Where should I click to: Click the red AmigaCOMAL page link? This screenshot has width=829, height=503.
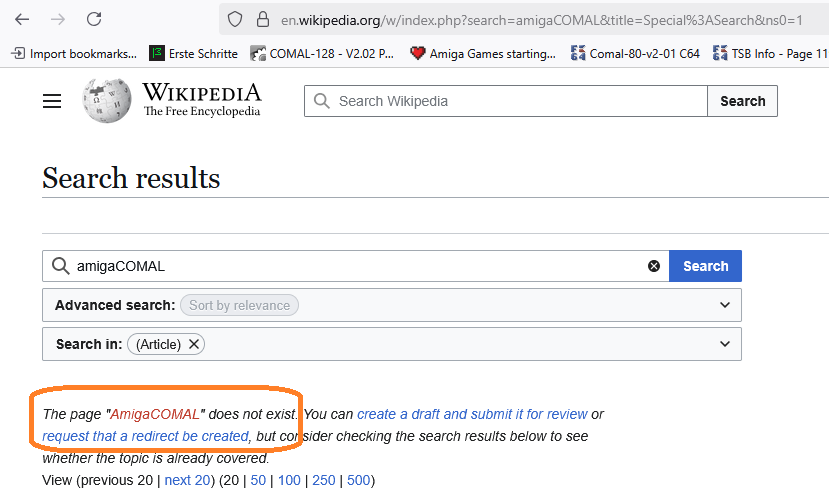click(154, 414)
